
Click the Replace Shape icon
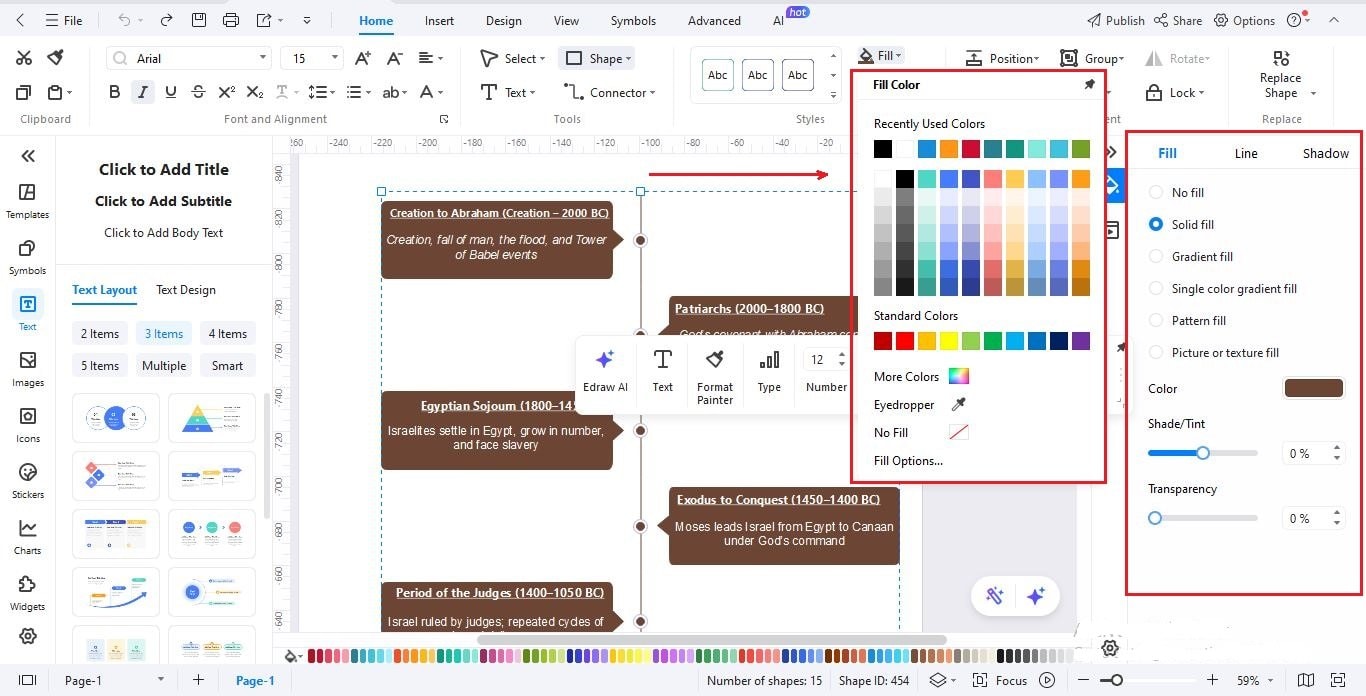click(x=1280, y=75)
